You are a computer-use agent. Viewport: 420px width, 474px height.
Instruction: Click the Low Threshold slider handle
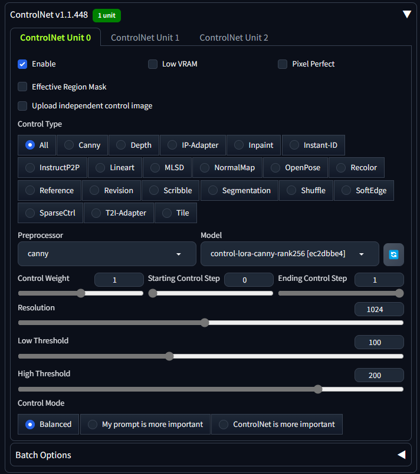[169, 356]
